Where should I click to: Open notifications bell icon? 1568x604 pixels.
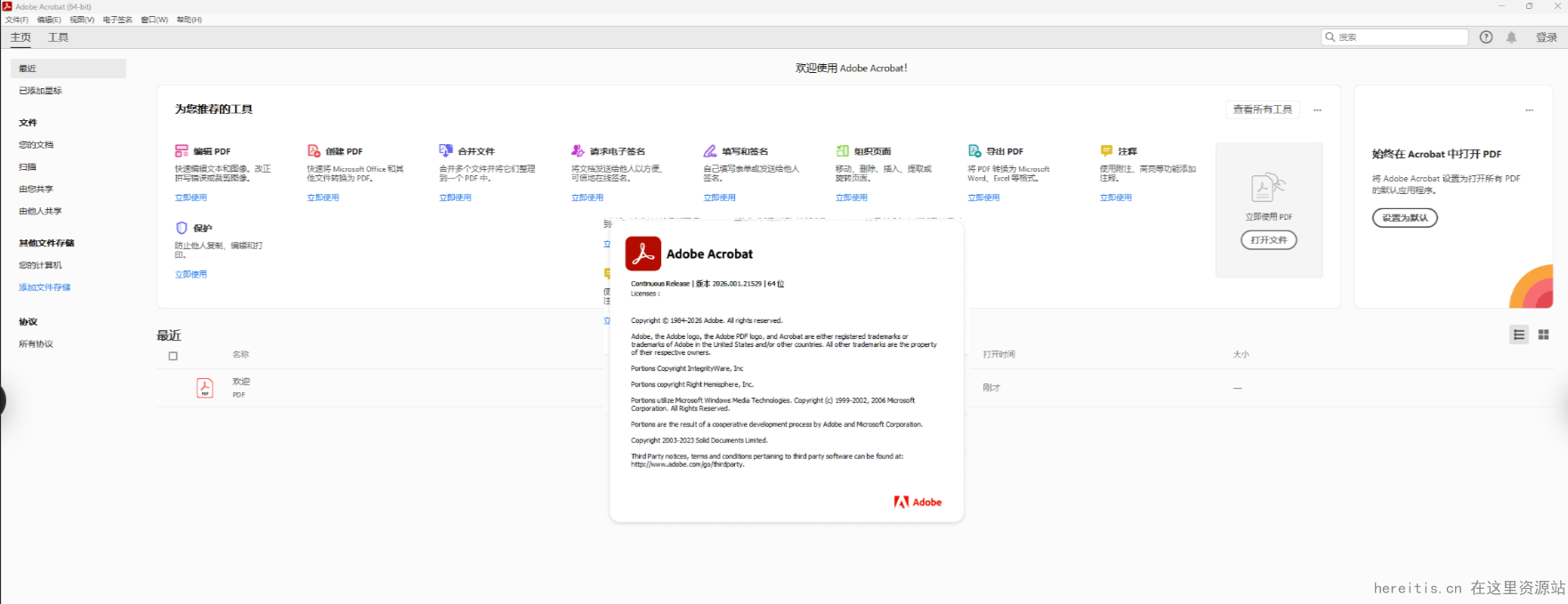click(1511, 37)
